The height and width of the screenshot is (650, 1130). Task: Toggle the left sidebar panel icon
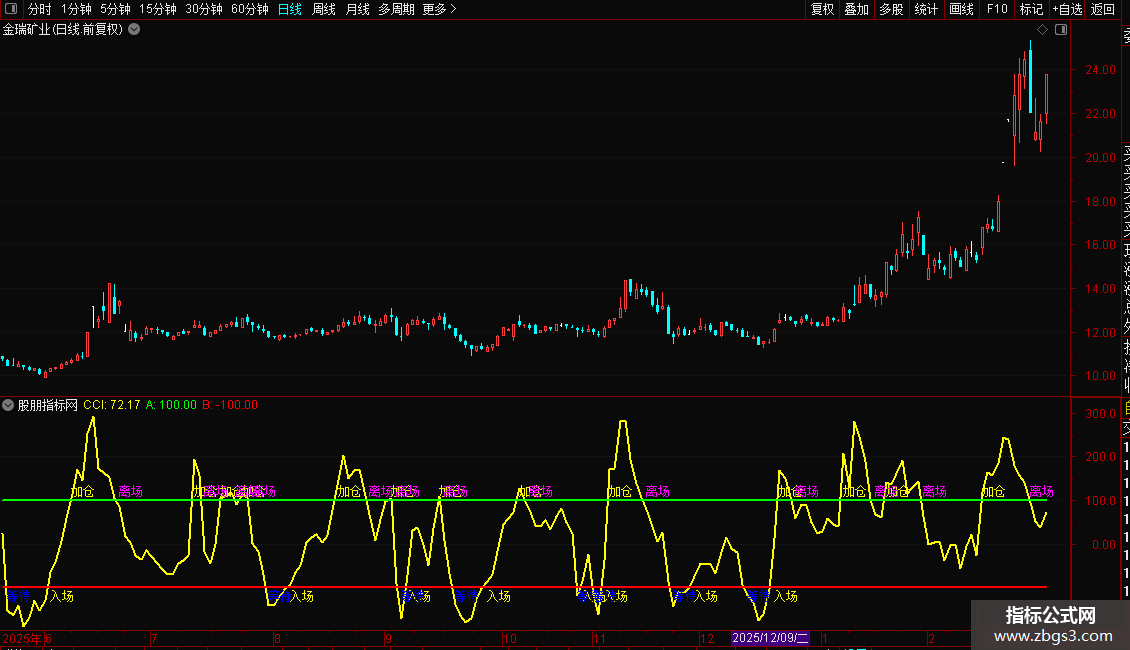tap(9, 9)
